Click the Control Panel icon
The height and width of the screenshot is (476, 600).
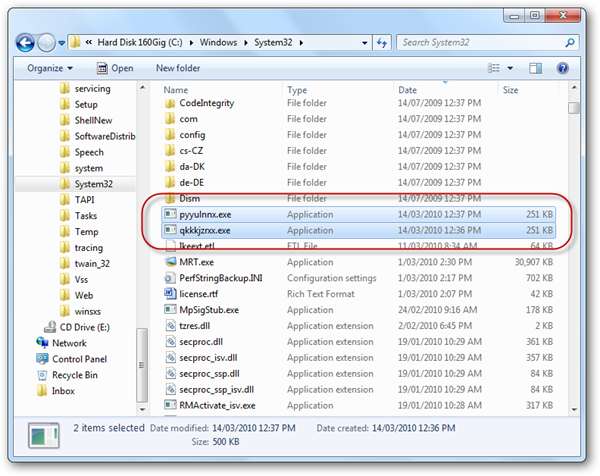pyautogui.click(x=42, y=359)
